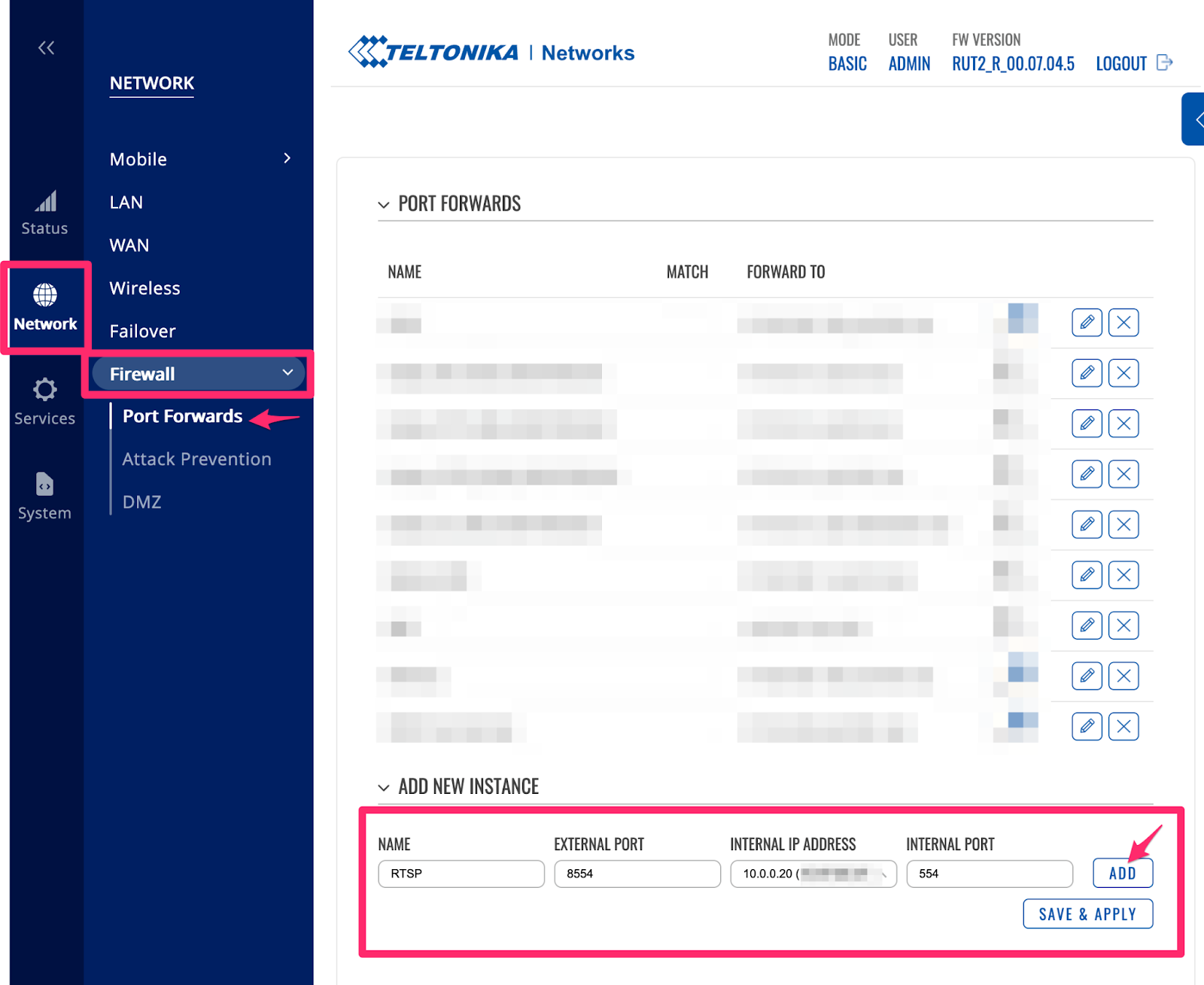Toggle the first port forward rule switch
Image resolution: width=1204 pixels, height=985 pixels.
1021,318
